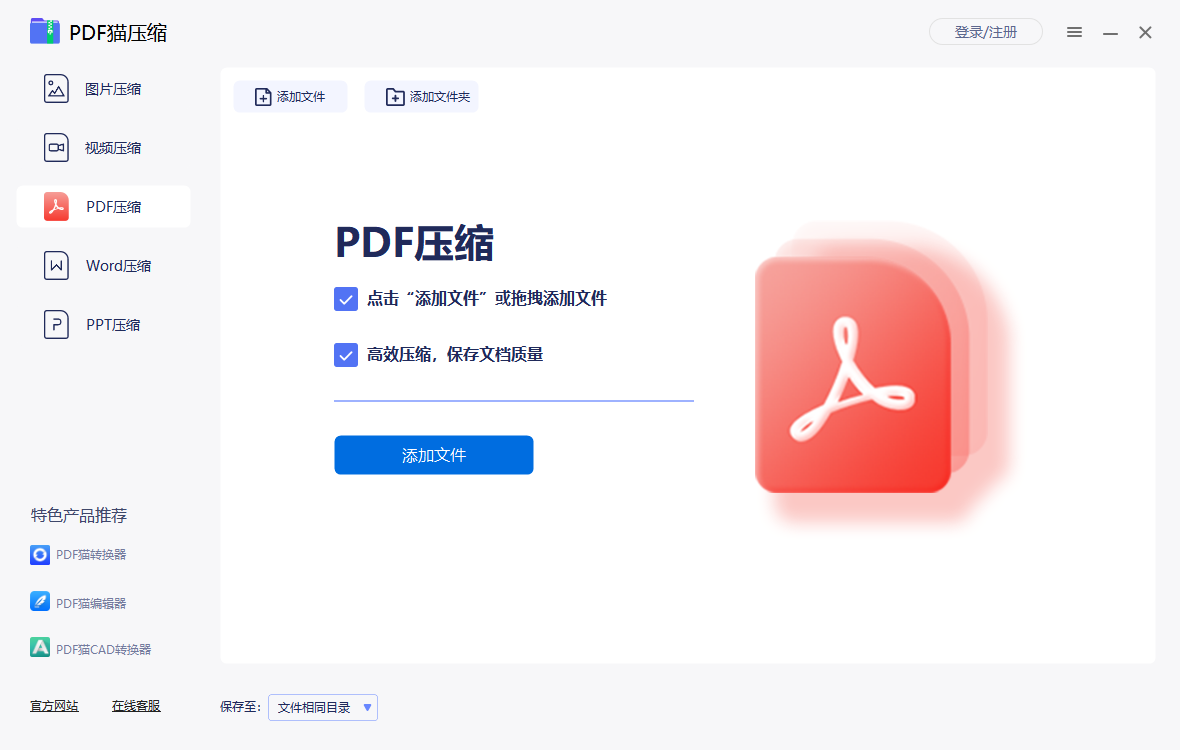Click the blue 添加文件 button

pyautogui.click(x=433, y=455)
